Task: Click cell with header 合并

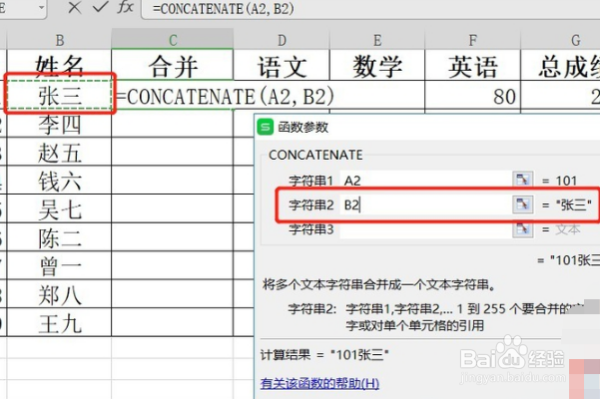Action: click(x=173, y=65)
